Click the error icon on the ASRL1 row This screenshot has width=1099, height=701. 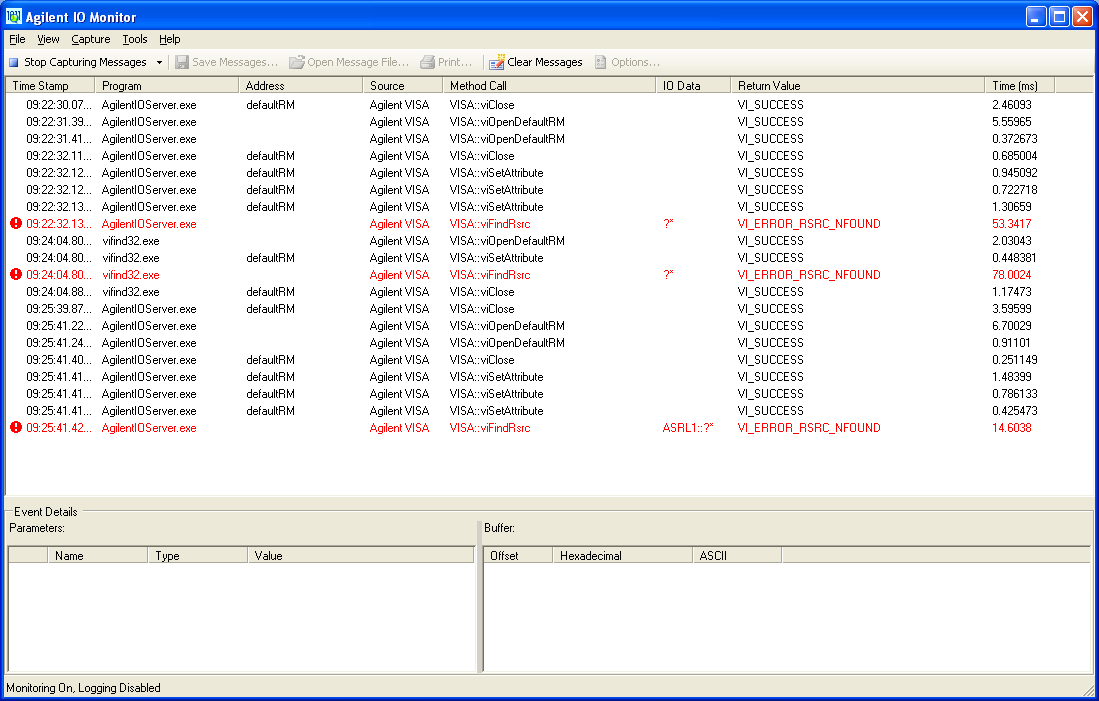(15, 428)
